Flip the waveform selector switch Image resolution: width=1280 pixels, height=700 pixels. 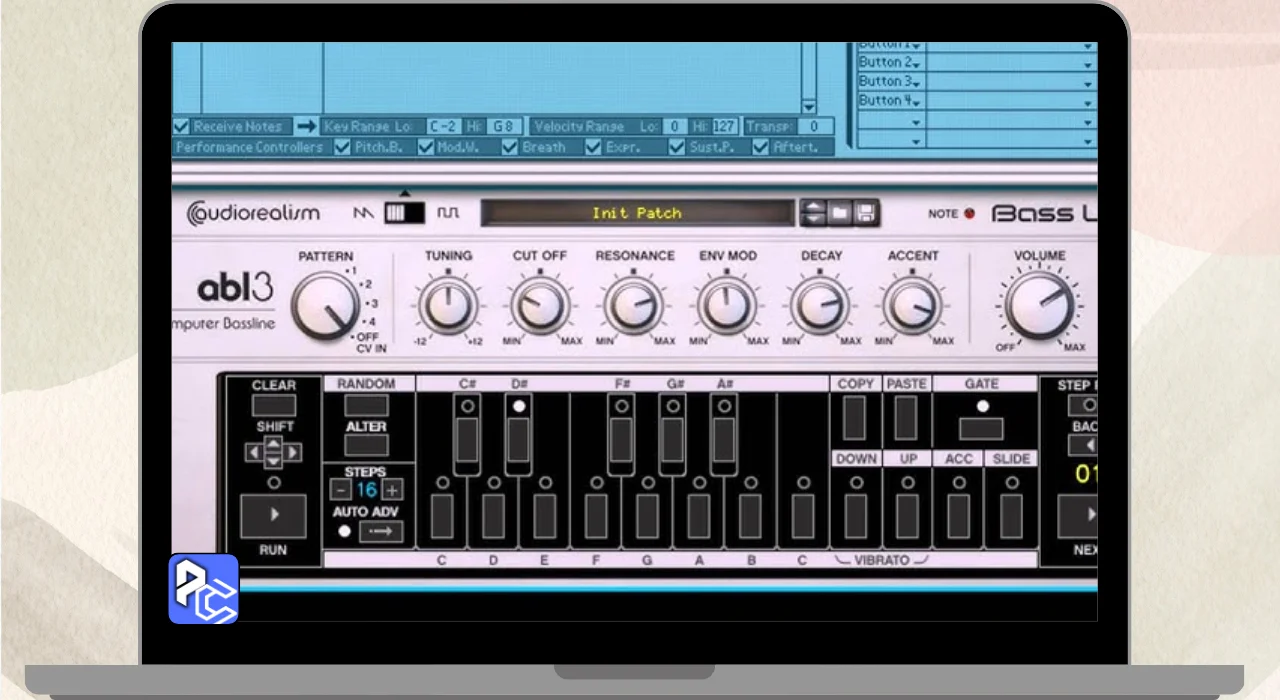[x=404, y=213]
